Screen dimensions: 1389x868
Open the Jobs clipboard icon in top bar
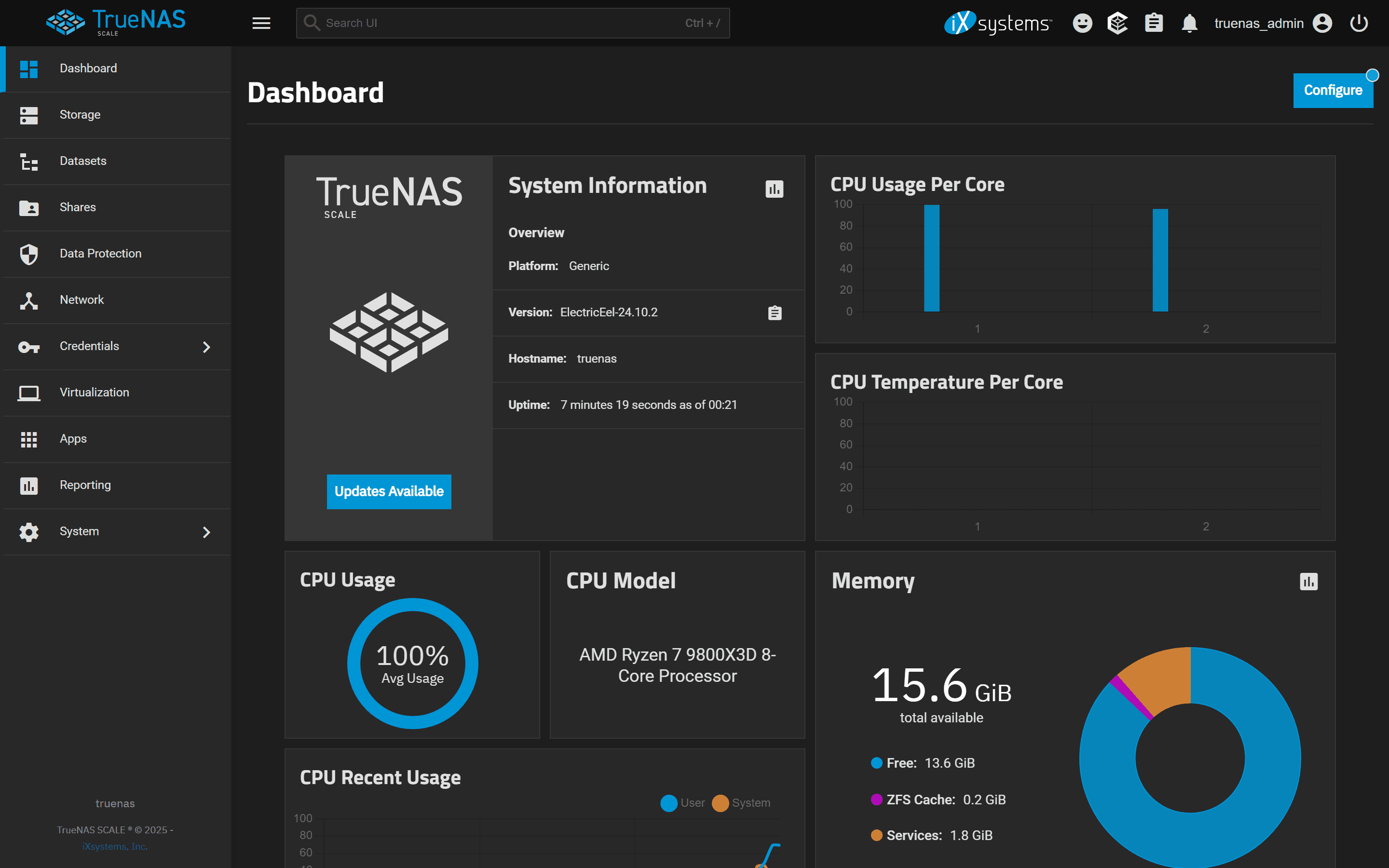[1154, 23]
